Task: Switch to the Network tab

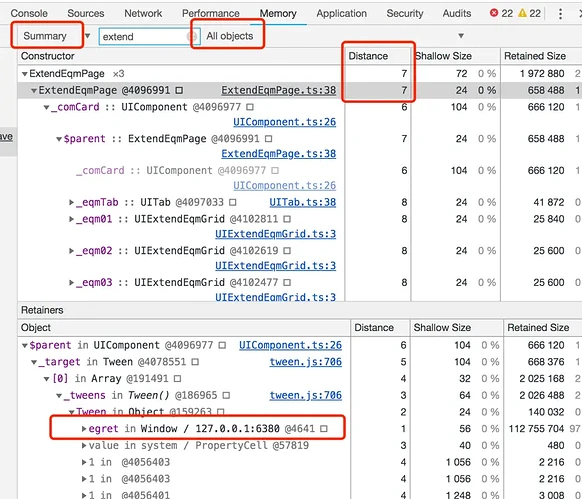Action: click(x=143, y=13)
